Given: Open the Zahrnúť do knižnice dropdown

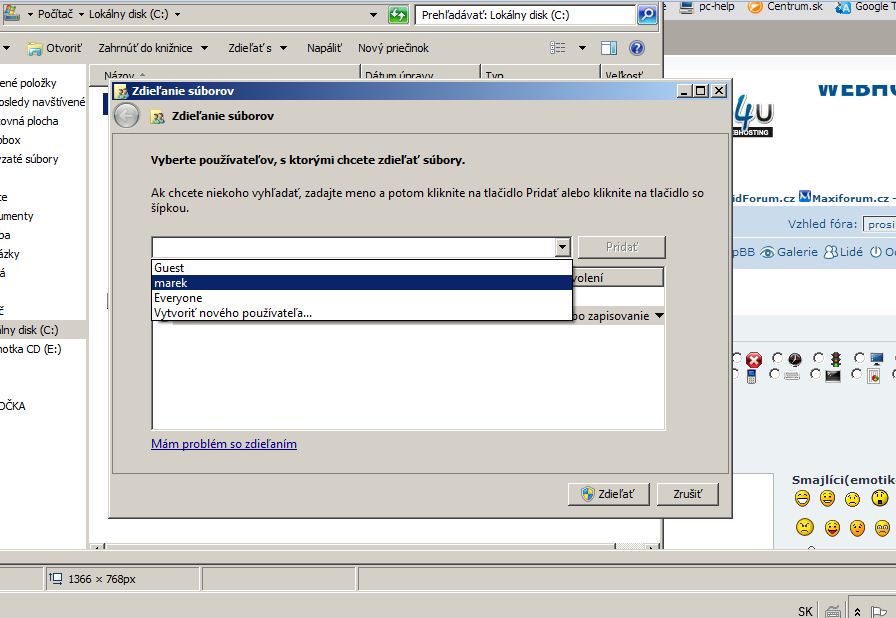Looking at the screenshot, I should pos(153,48).
